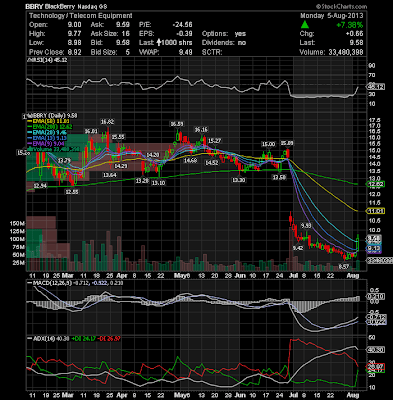The width and height of the screenshot is (393, 400).
Task: Click the 9.42 price annotation
Action: click(298, 248)
